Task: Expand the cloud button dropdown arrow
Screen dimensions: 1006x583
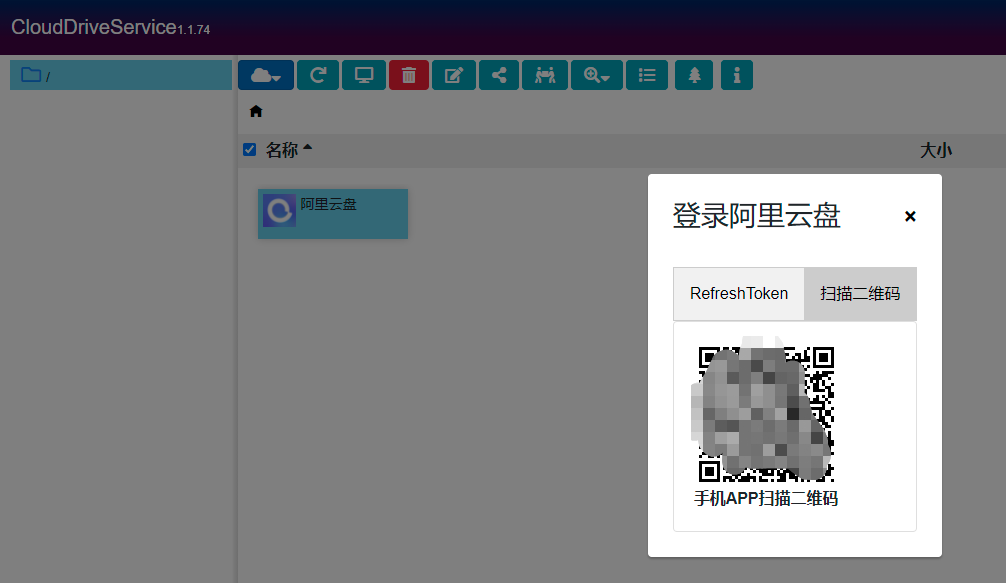Action: 276,75
